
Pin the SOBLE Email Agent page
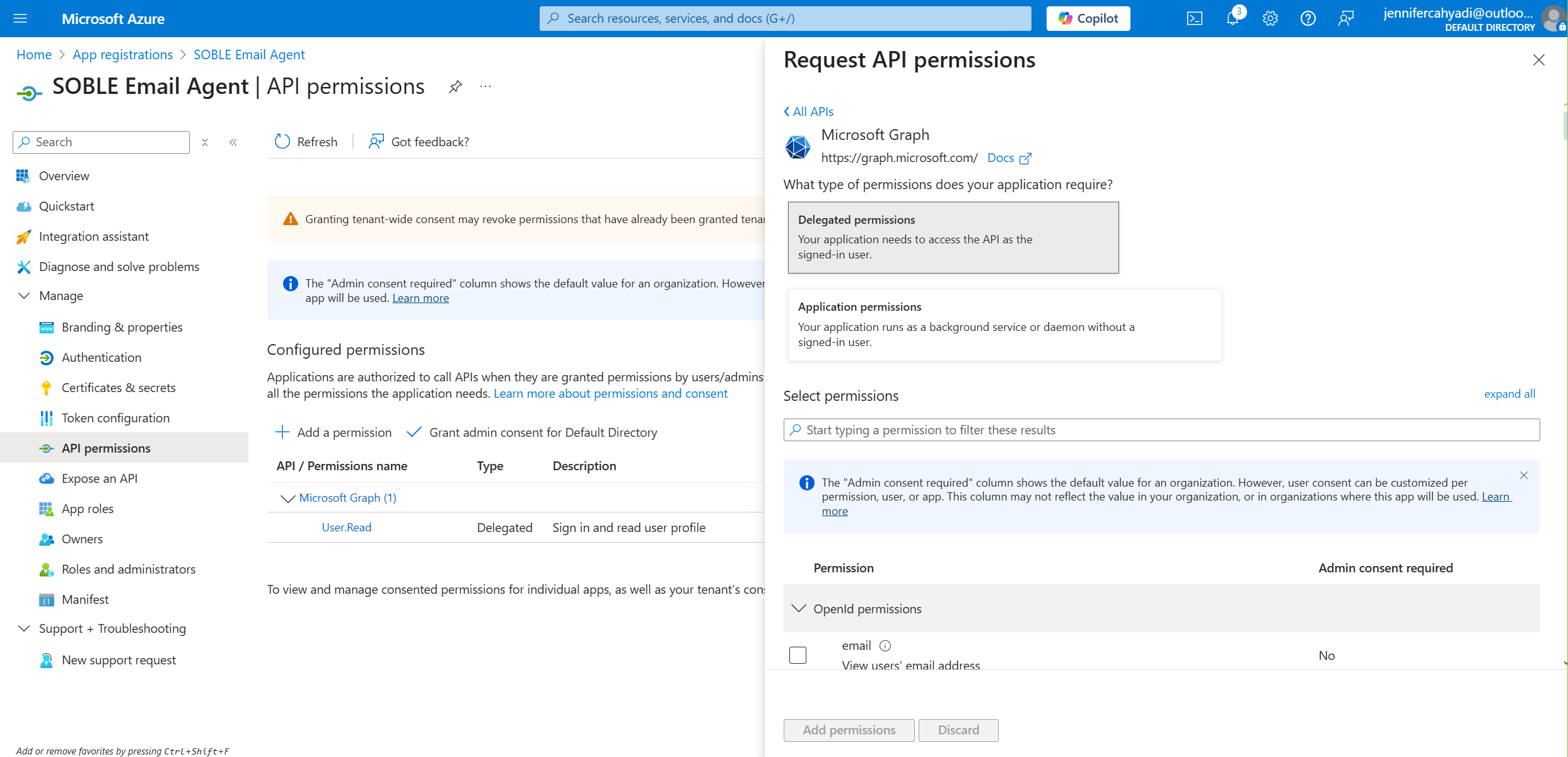tap(455, 86)
